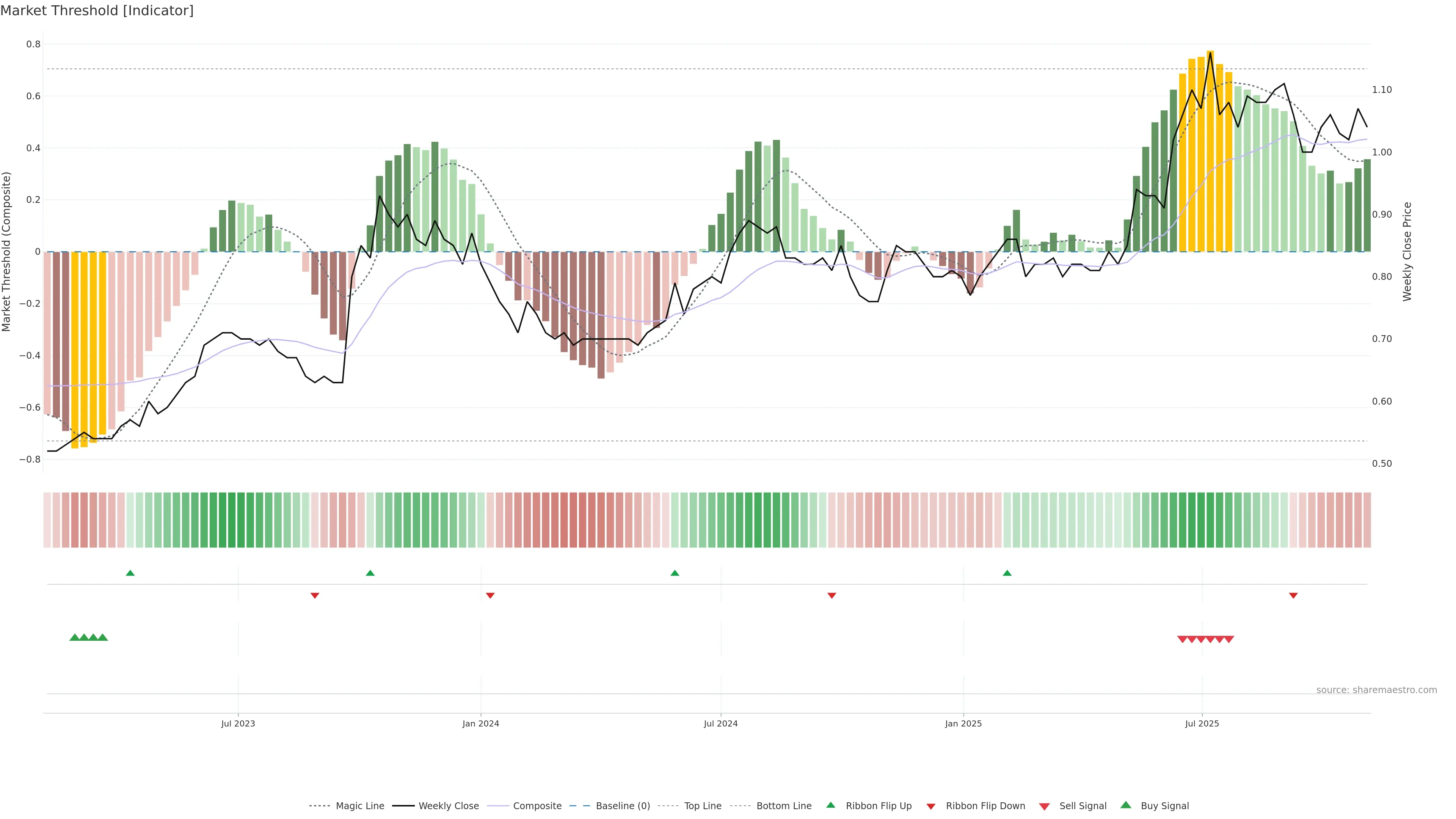Click the Sell Signal legend marker
Image resolution: width=1456 pixels, height=819 pixels.
point(1044,806)
